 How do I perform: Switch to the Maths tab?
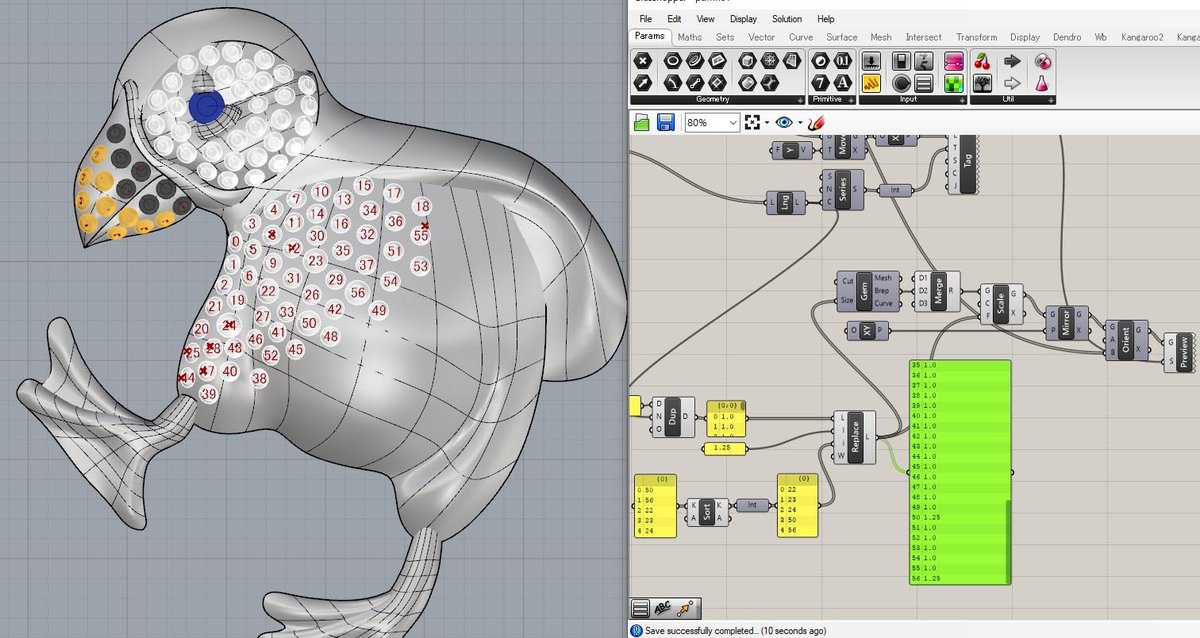[690, 37]
